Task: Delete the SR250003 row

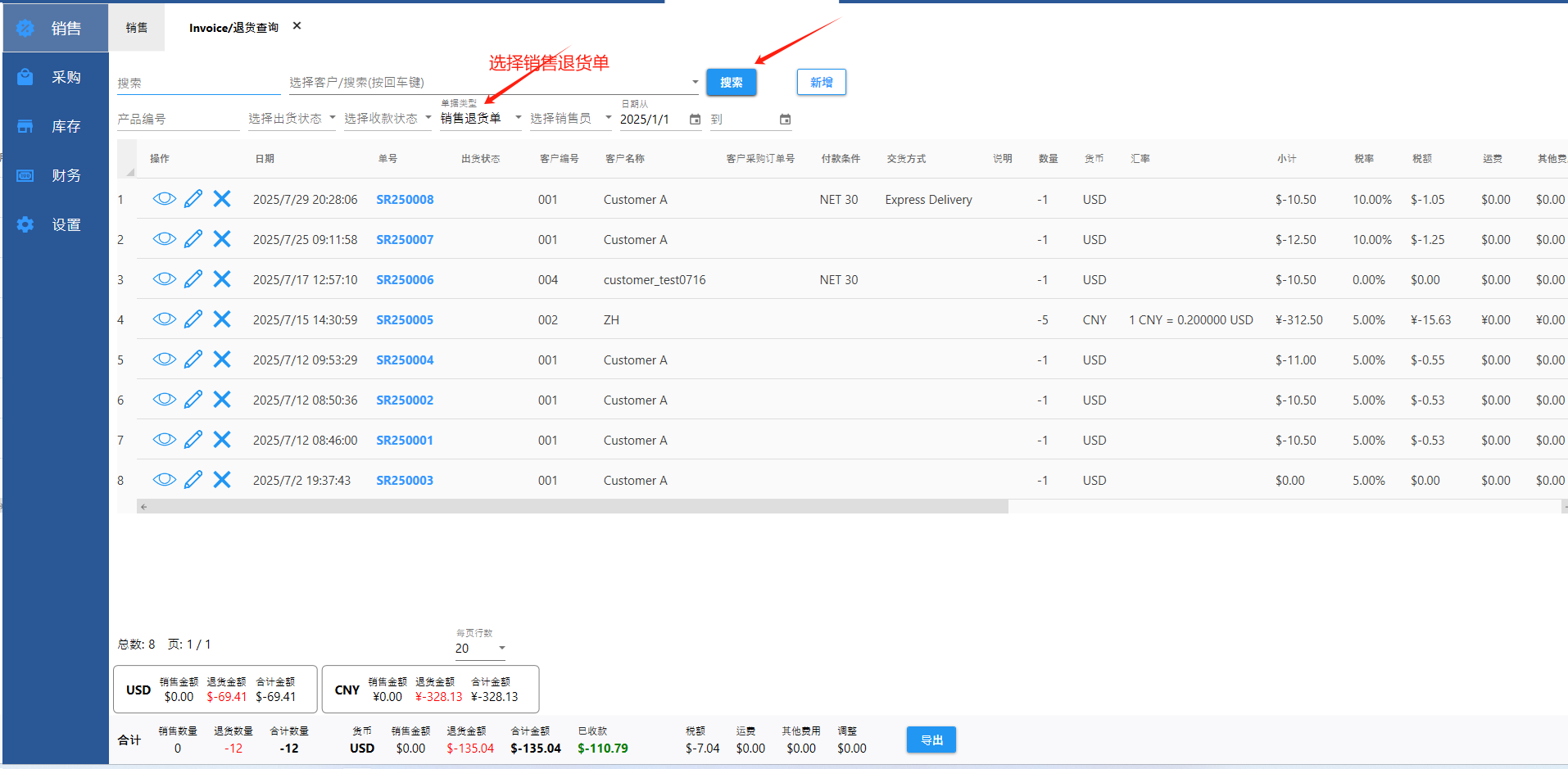Action: [222, 480]
